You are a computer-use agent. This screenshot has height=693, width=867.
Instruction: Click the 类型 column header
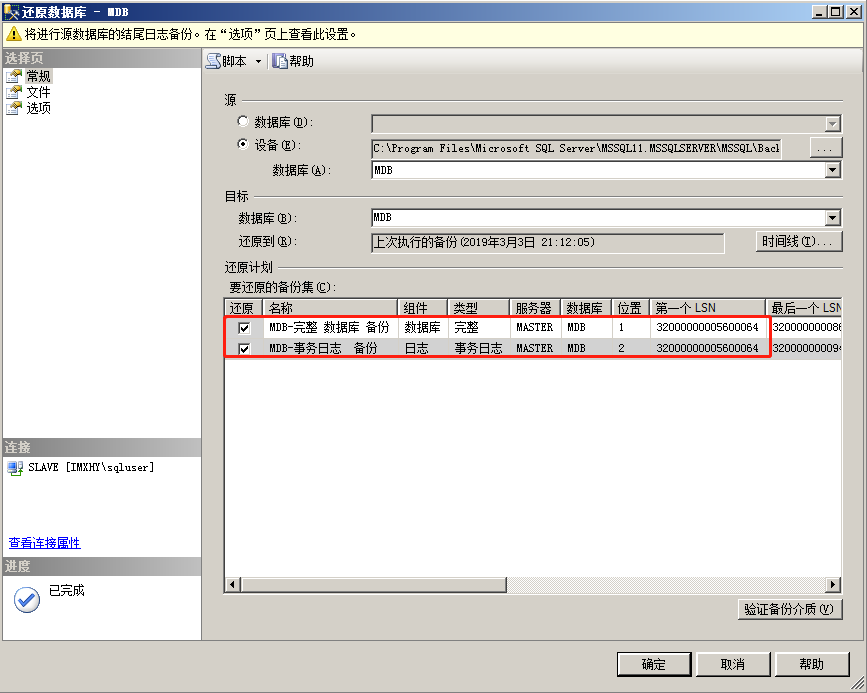pos(478,308)
